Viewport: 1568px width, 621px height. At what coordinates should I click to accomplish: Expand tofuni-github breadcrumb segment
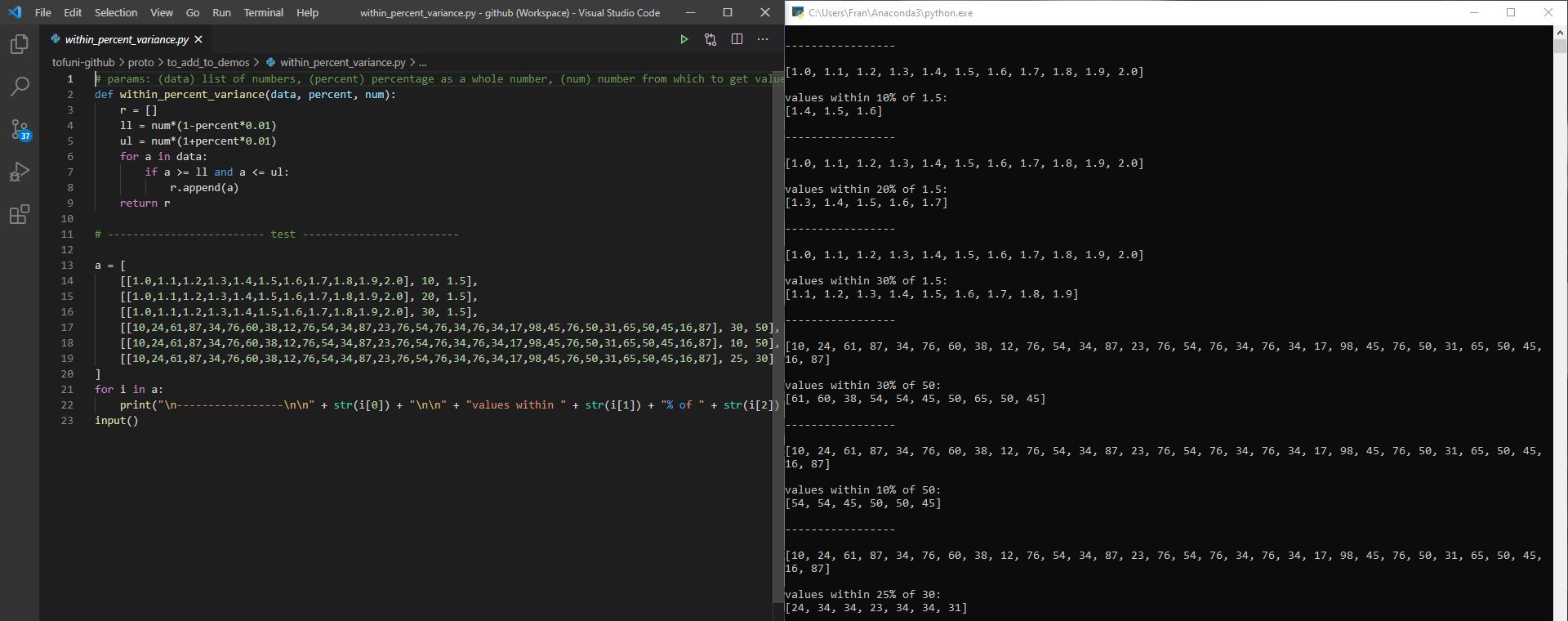pos(83,62)
